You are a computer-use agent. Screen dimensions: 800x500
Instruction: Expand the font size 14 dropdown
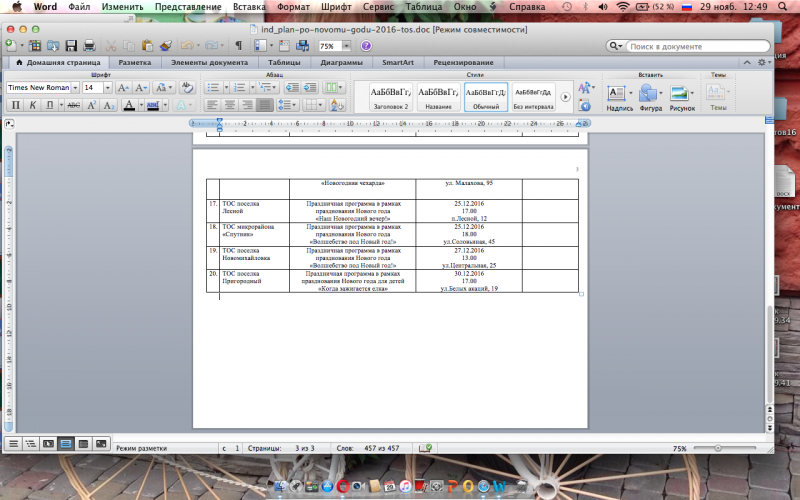click(x=107, y=88)
